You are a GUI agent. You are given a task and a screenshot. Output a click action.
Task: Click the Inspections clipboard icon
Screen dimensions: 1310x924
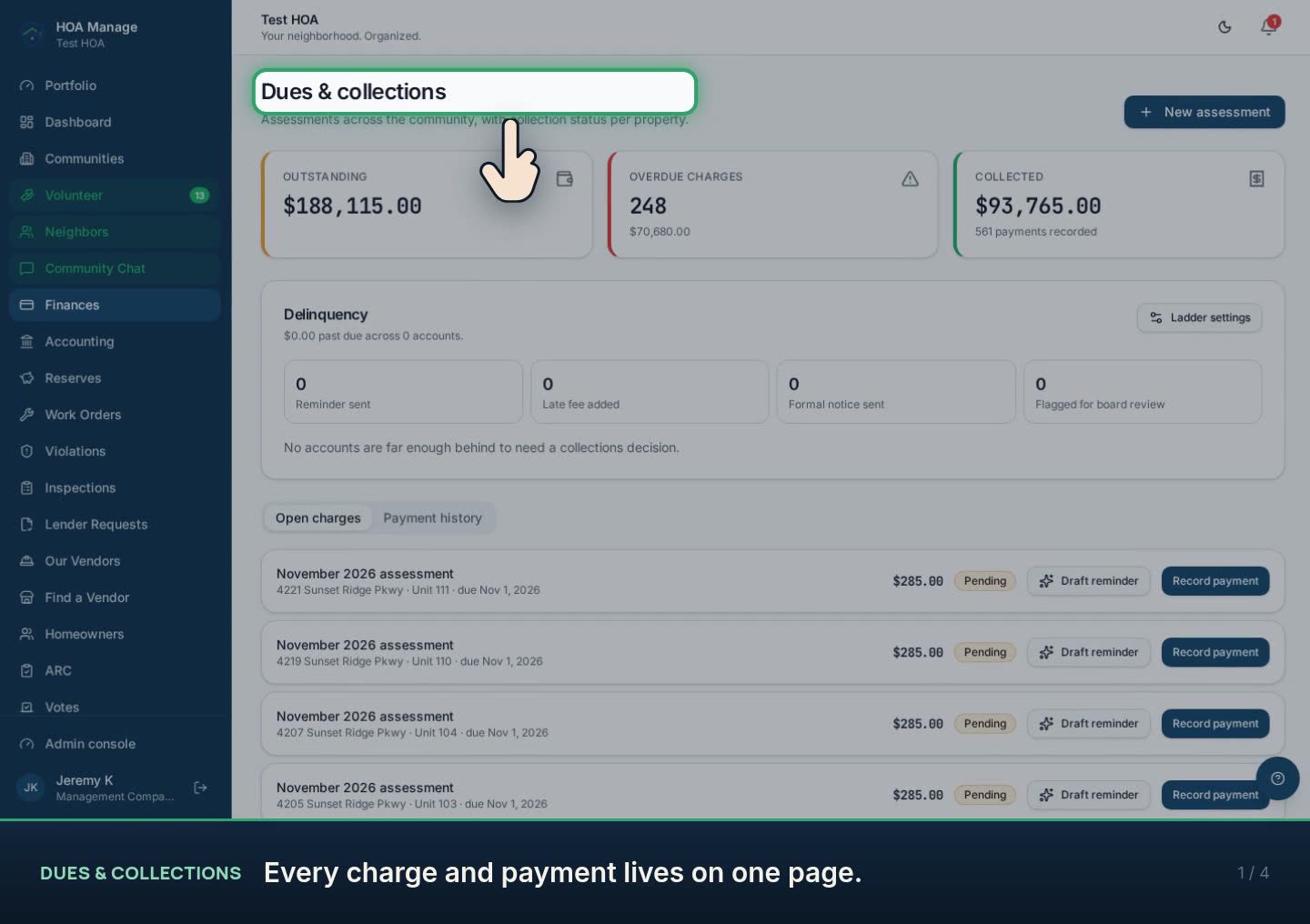coord(26,487)
